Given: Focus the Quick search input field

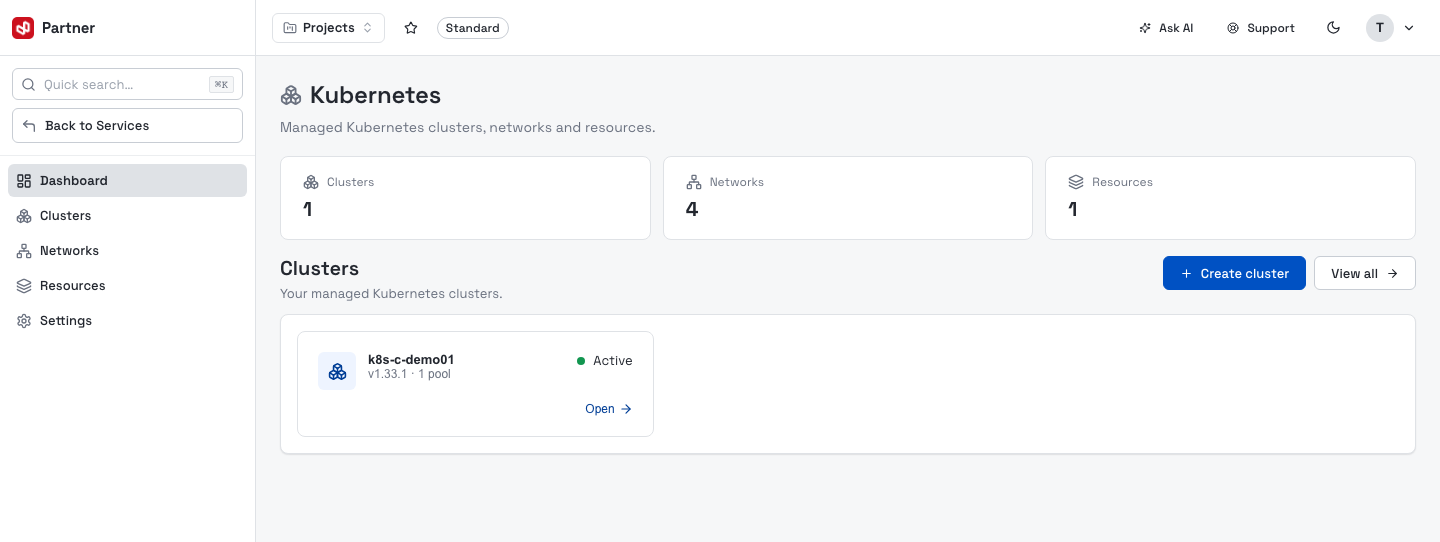Looking at the screenshot, I should [x=127, y=85].
